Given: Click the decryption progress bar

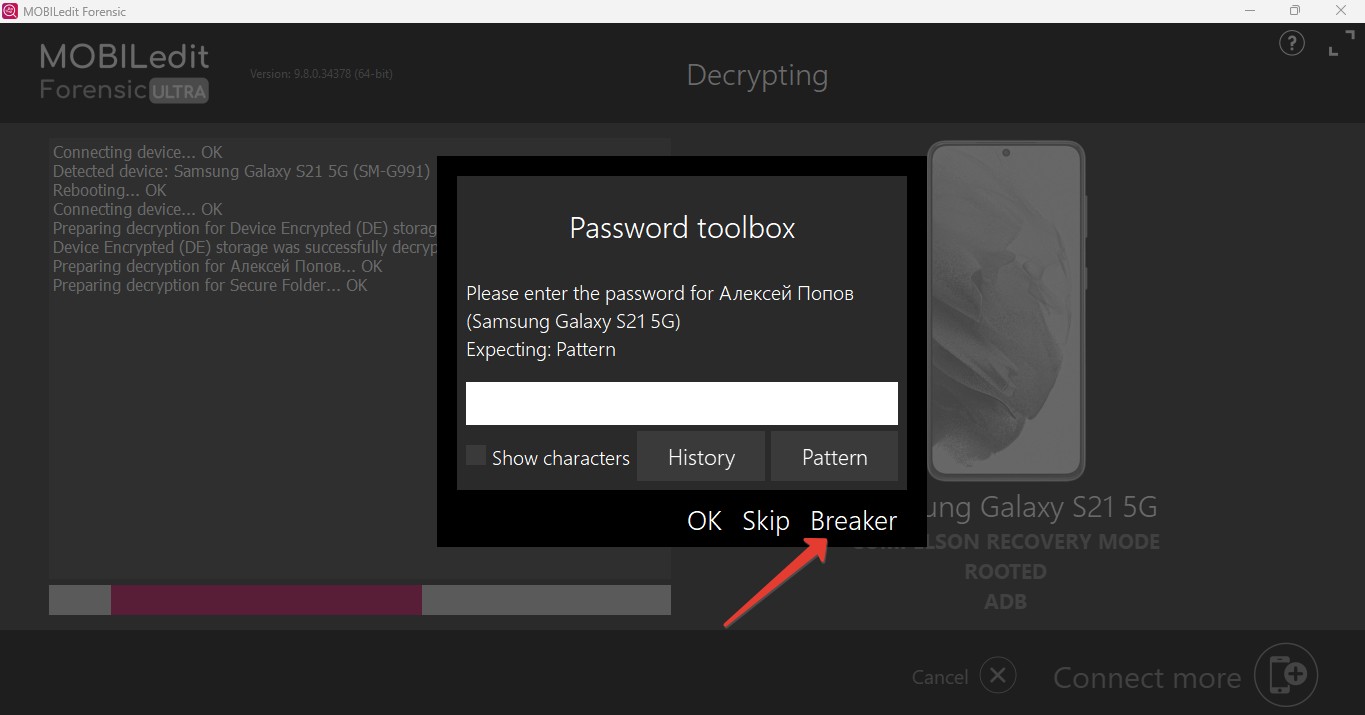Looking at the screenshot, I should coord(360,600).
